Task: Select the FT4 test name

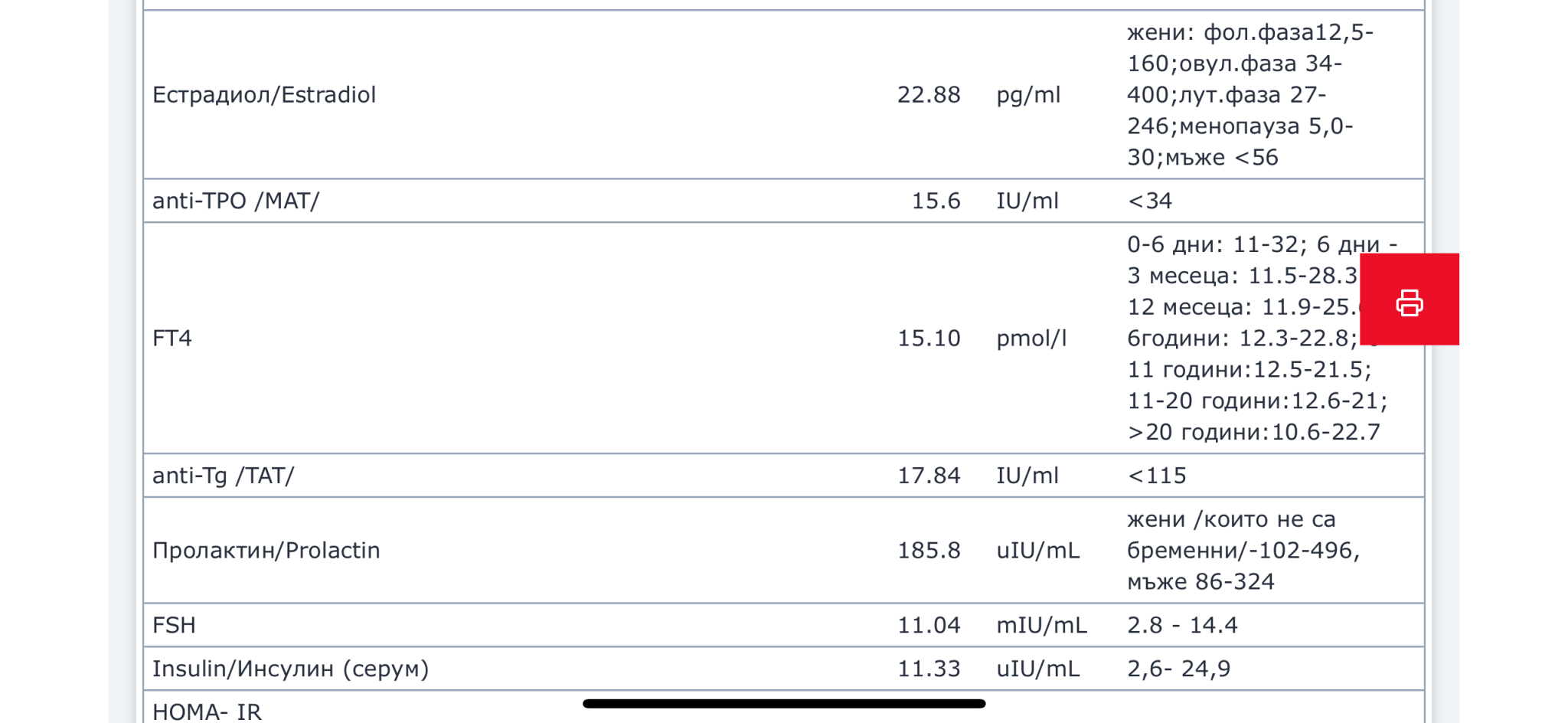Action: tap(172, 338)
